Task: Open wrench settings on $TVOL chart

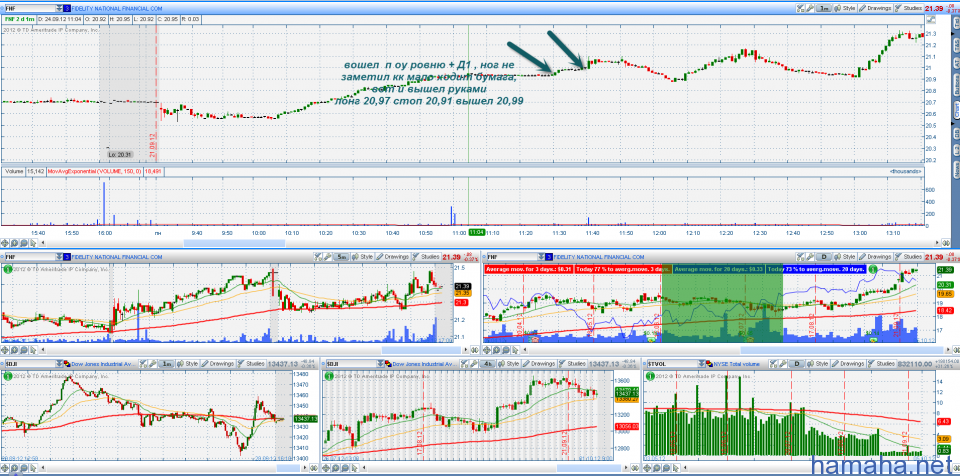Action: coord(782,364)
